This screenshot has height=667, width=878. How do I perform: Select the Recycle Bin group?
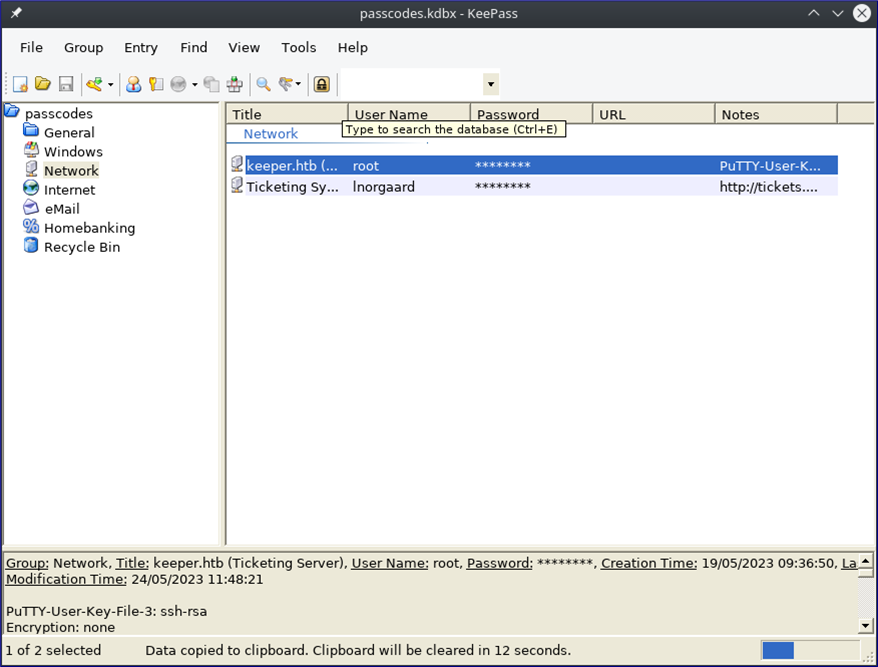tap(82, 247)
